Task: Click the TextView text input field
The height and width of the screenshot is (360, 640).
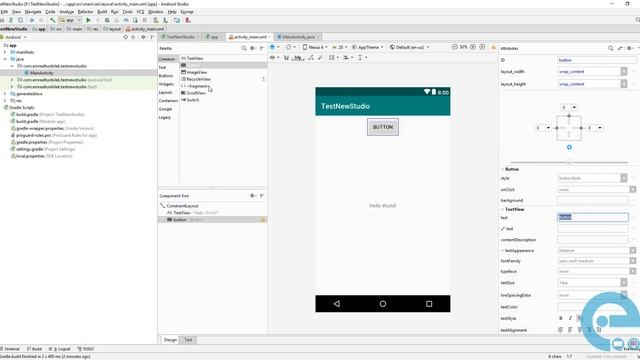Action: point(593,217)
